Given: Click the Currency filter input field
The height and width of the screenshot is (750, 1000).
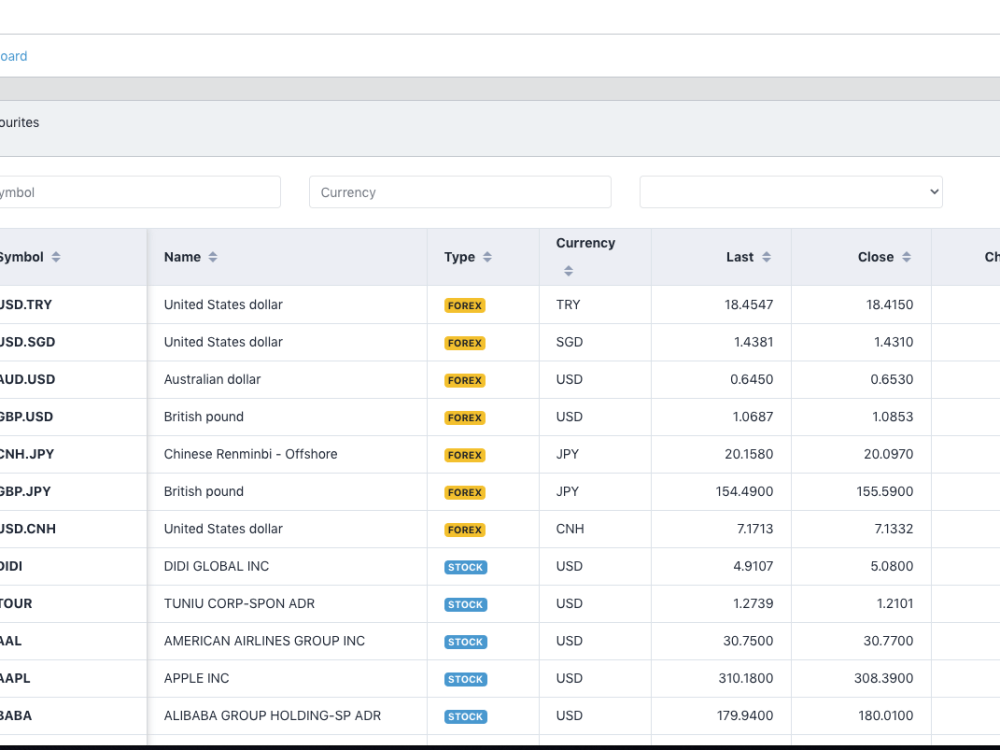Looking at the screenshot, I should pyautogui.click(x=460, y=191).
